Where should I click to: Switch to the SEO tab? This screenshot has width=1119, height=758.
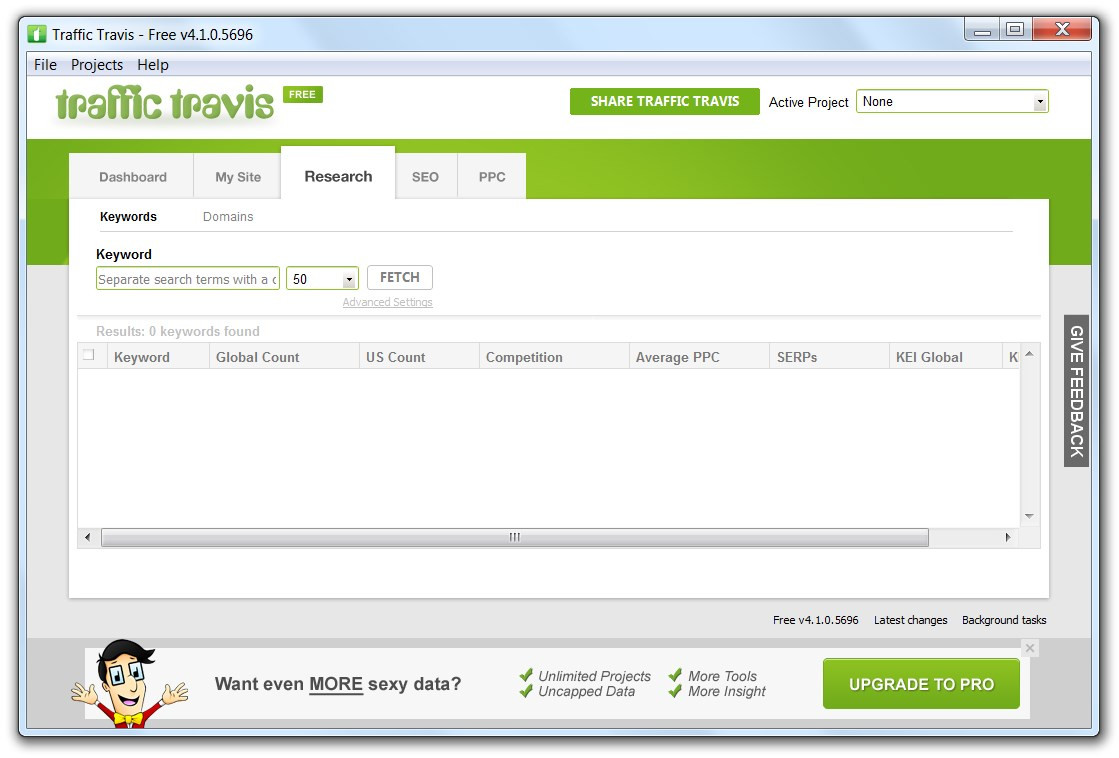(x=425, y=177)
